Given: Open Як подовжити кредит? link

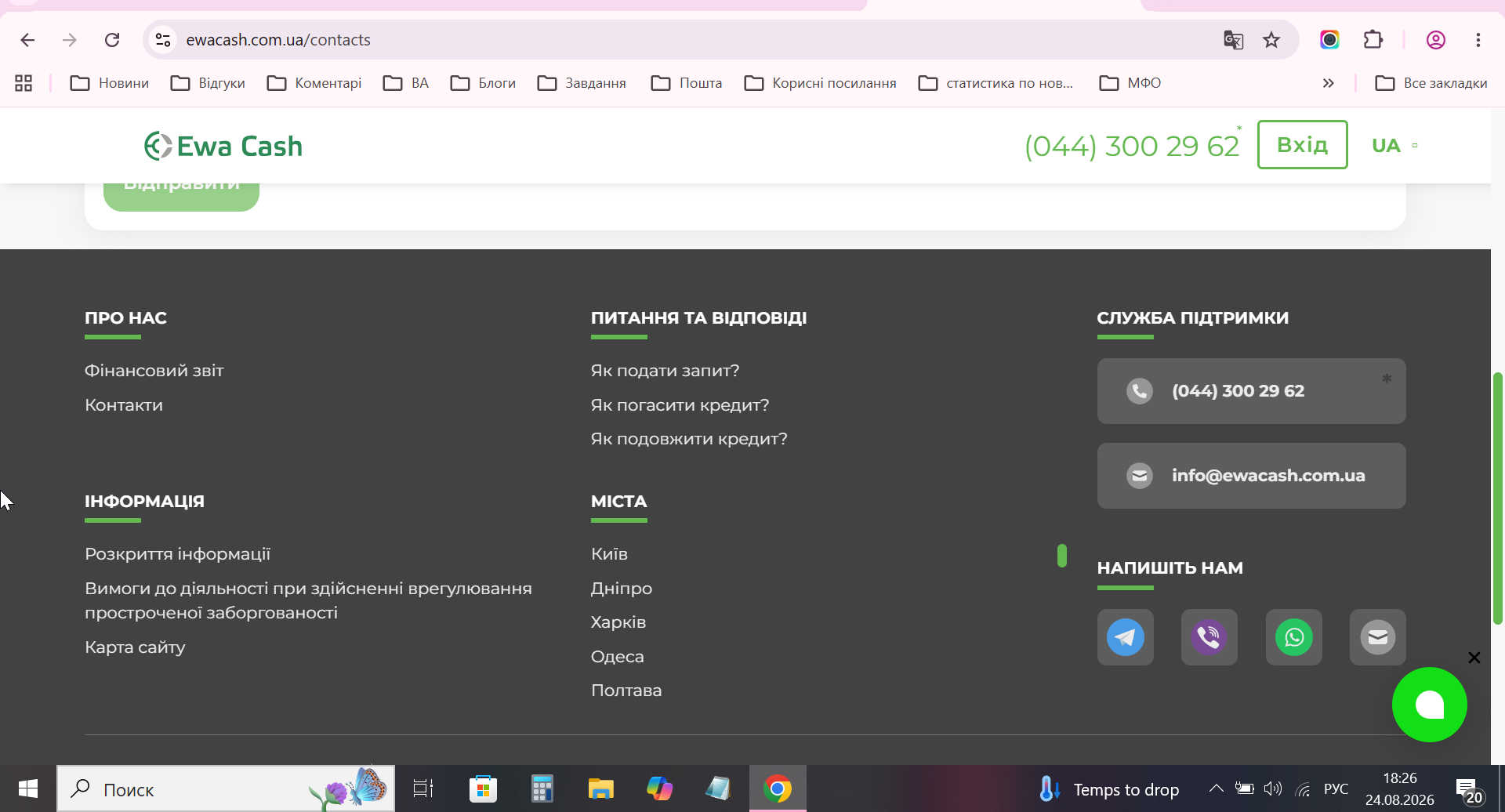Looking at the screenshot, I should pyautogui.click(x=689, y=439).
